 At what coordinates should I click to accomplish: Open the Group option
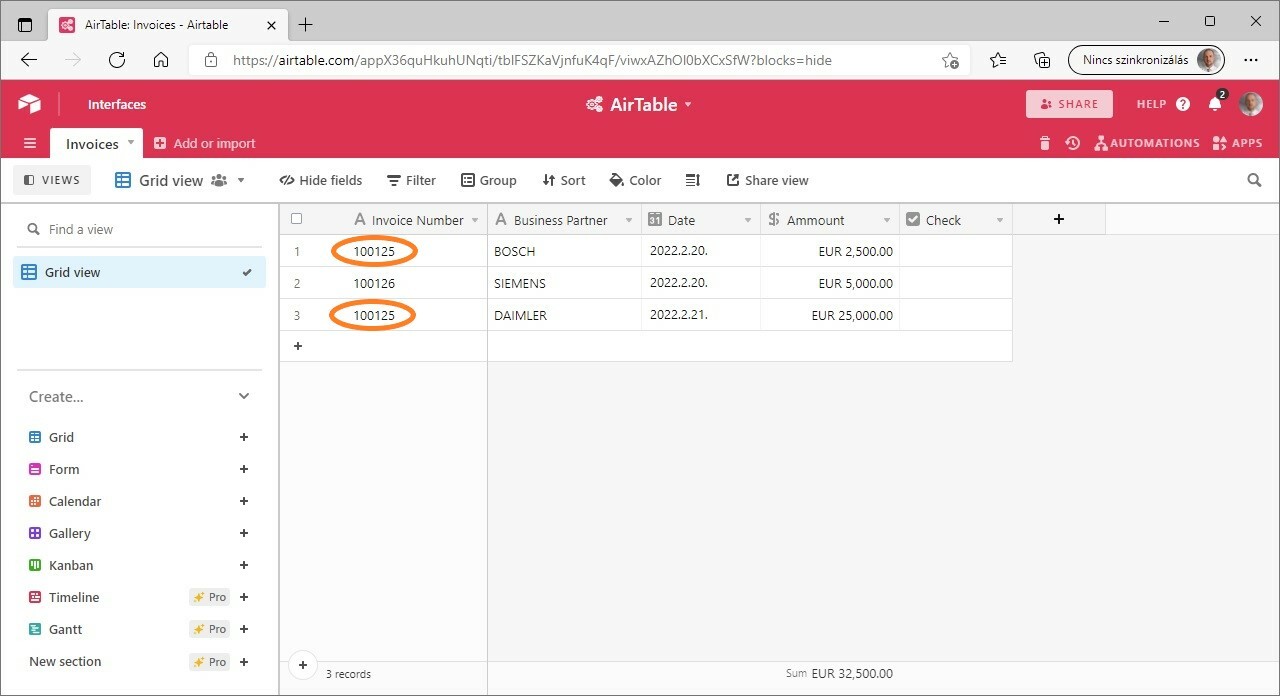coord(489,180)
